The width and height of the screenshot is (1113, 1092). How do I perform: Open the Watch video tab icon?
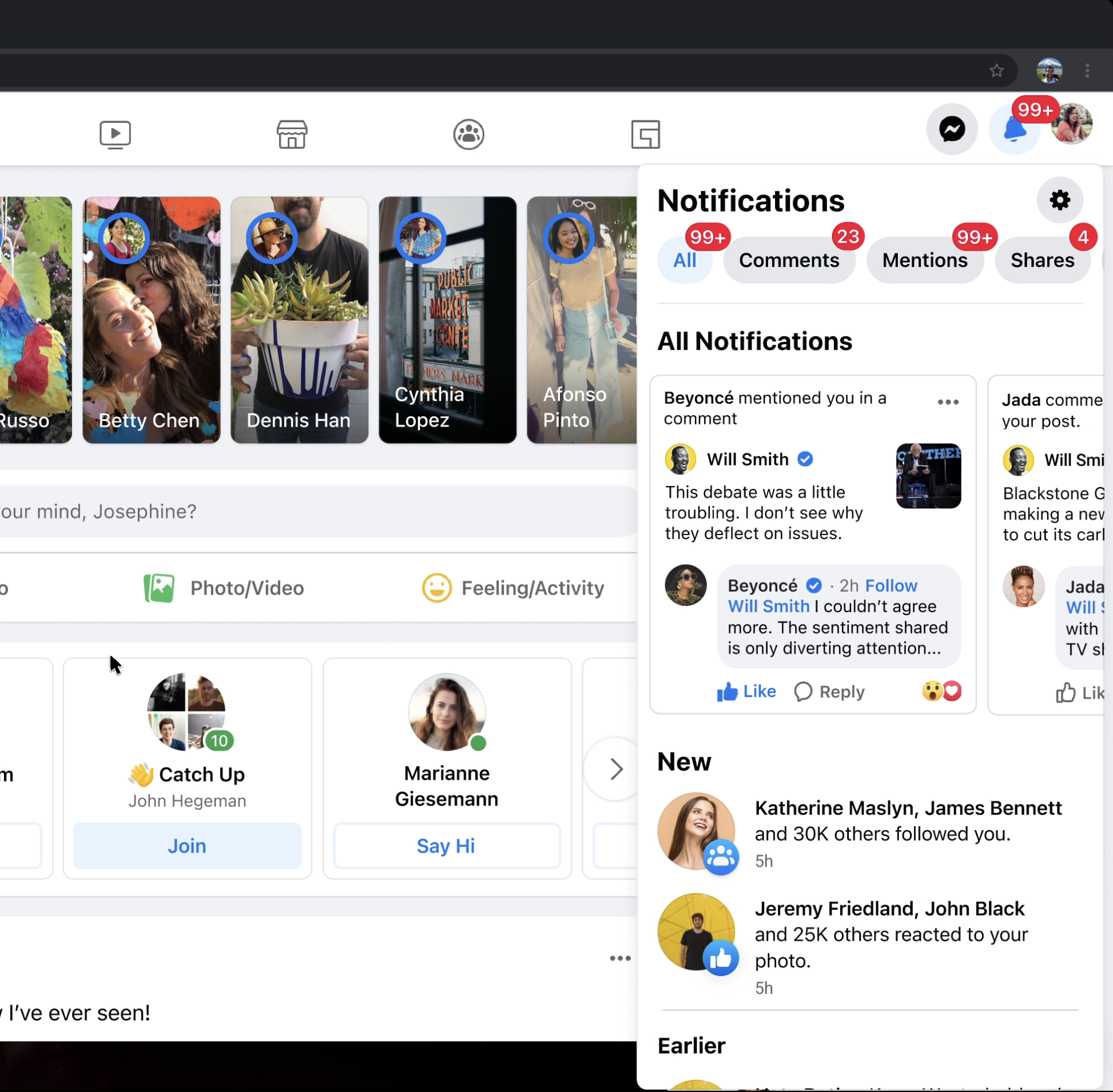(115, 134)
